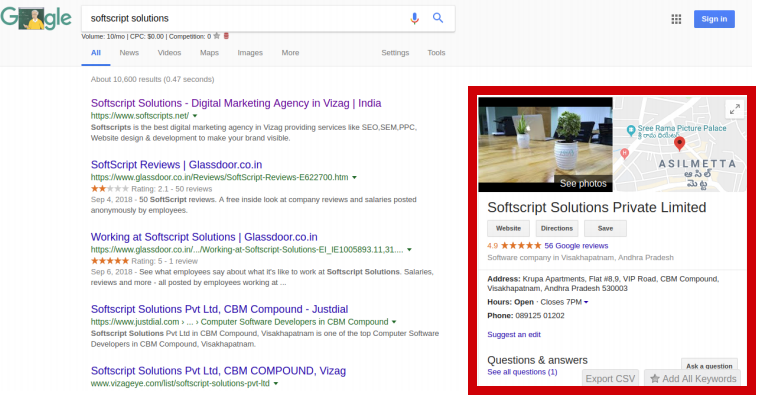Open the More search filters menu

290,52
